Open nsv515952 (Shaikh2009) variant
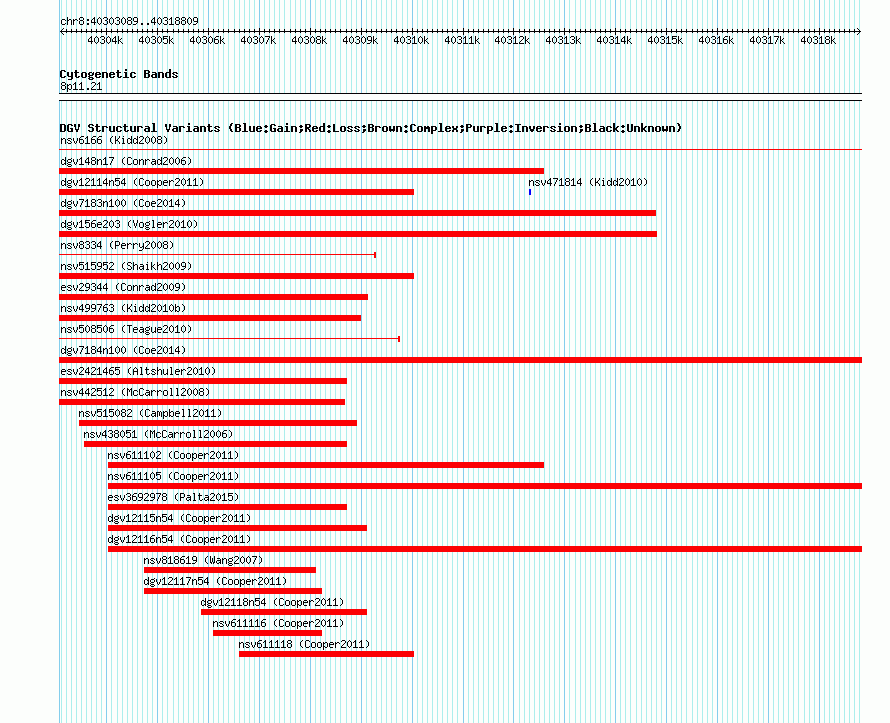 tap(126, 266)
